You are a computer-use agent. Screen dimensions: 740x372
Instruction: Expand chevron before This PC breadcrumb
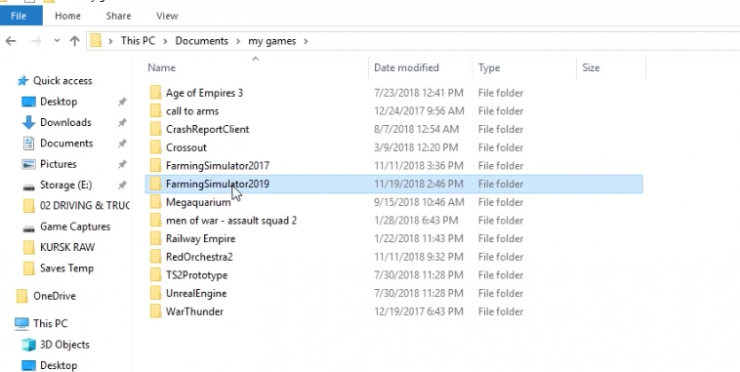pyautogui.click(x=111, y=41)
